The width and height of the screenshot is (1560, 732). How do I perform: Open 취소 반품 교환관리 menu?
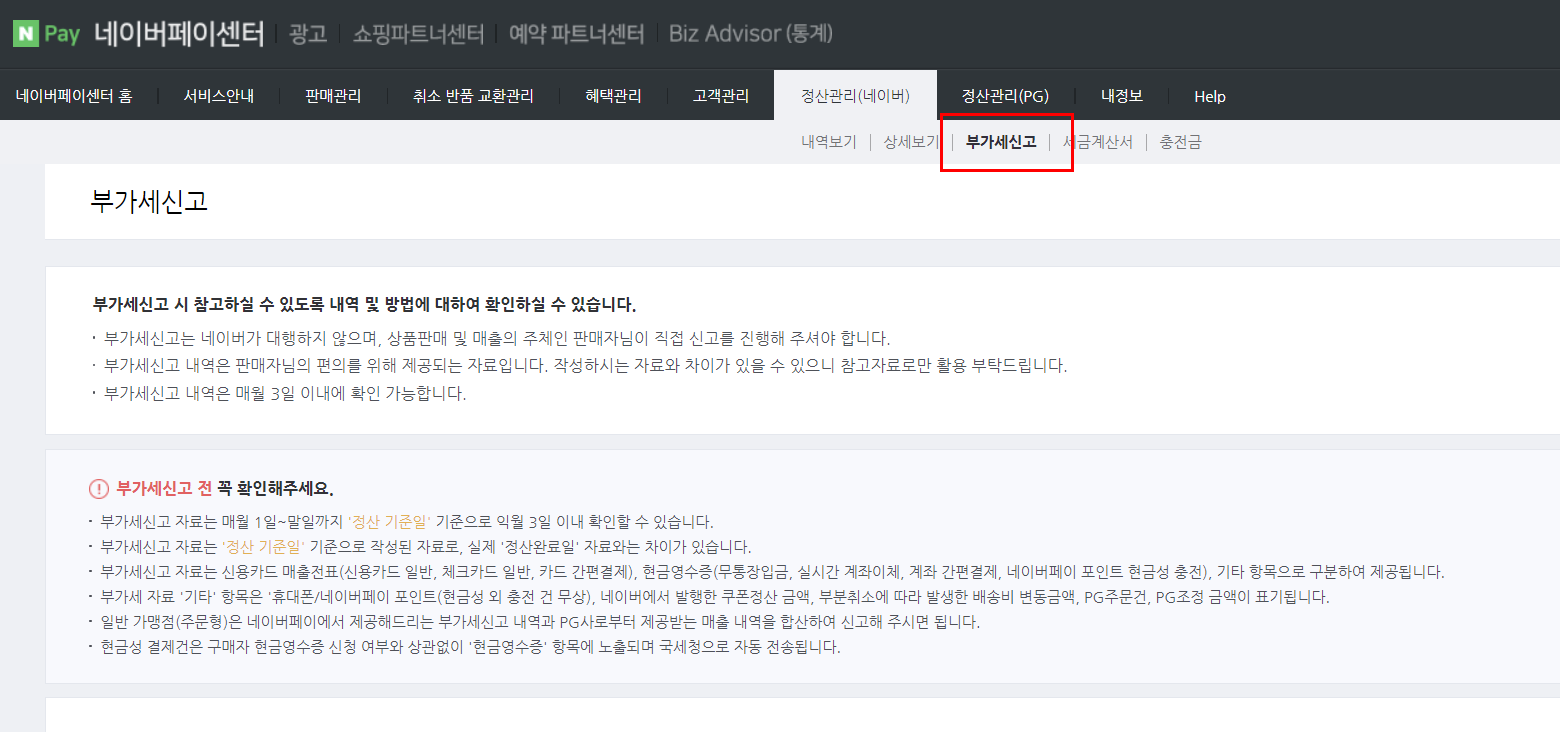[x=473, y=96]
